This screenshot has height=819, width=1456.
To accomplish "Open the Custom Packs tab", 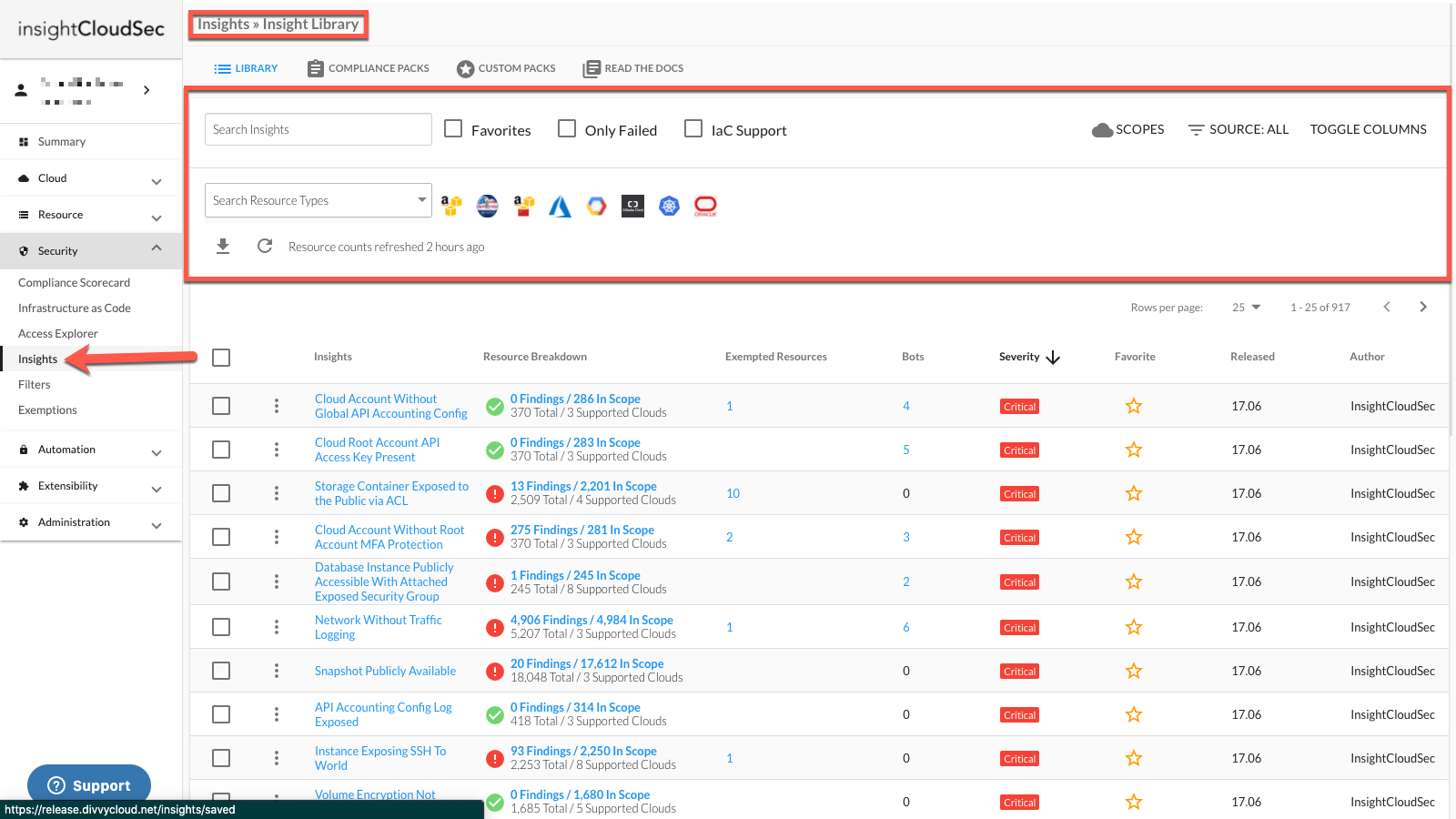I will 506,68.
